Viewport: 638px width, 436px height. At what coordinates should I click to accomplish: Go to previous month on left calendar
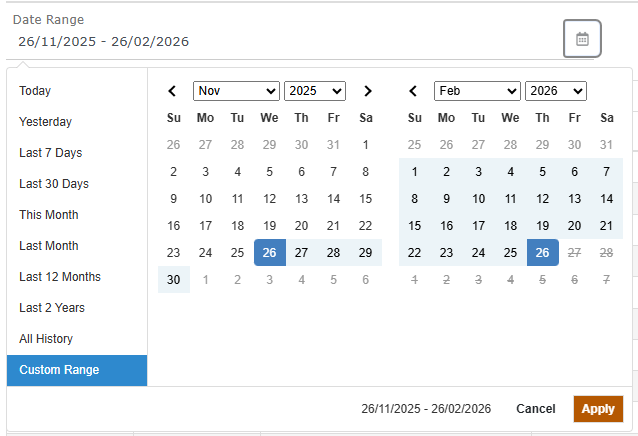click(x=173, y=91)
